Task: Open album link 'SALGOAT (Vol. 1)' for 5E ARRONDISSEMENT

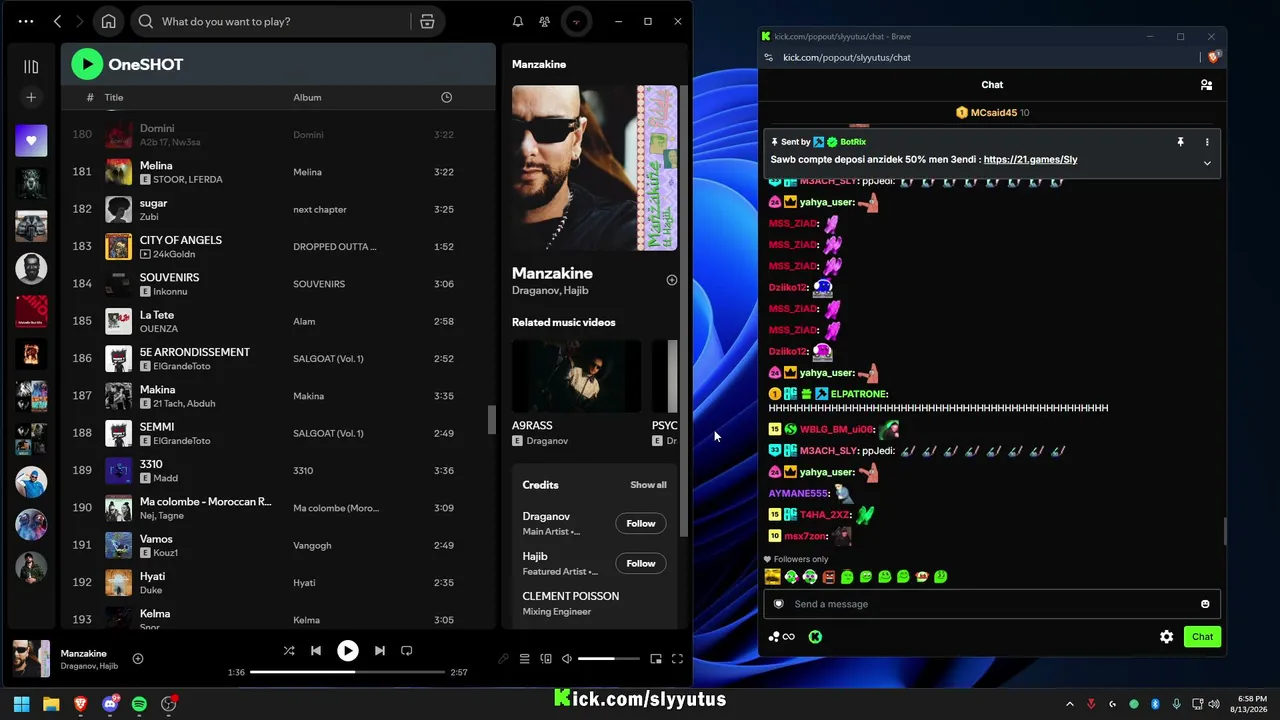Action: click(x=328, y=359)
